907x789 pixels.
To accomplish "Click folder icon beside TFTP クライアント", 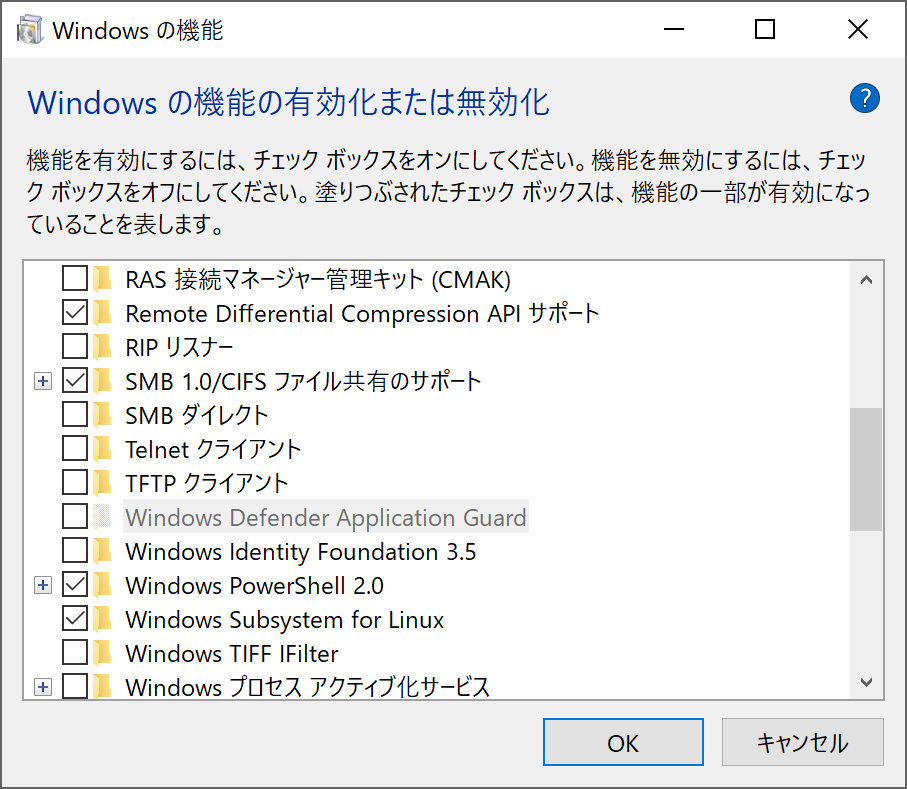I will (x=103, y=482).
